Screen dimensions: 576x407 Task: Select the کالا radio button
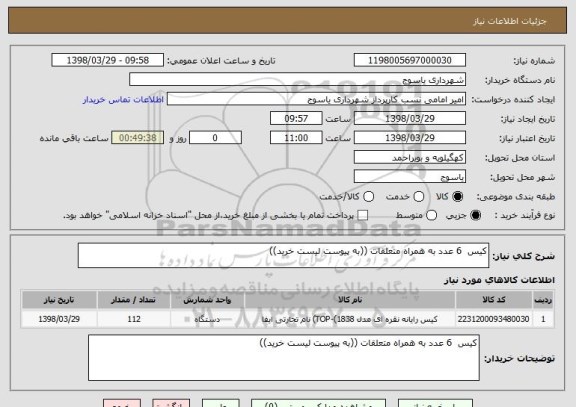[457, 197]
